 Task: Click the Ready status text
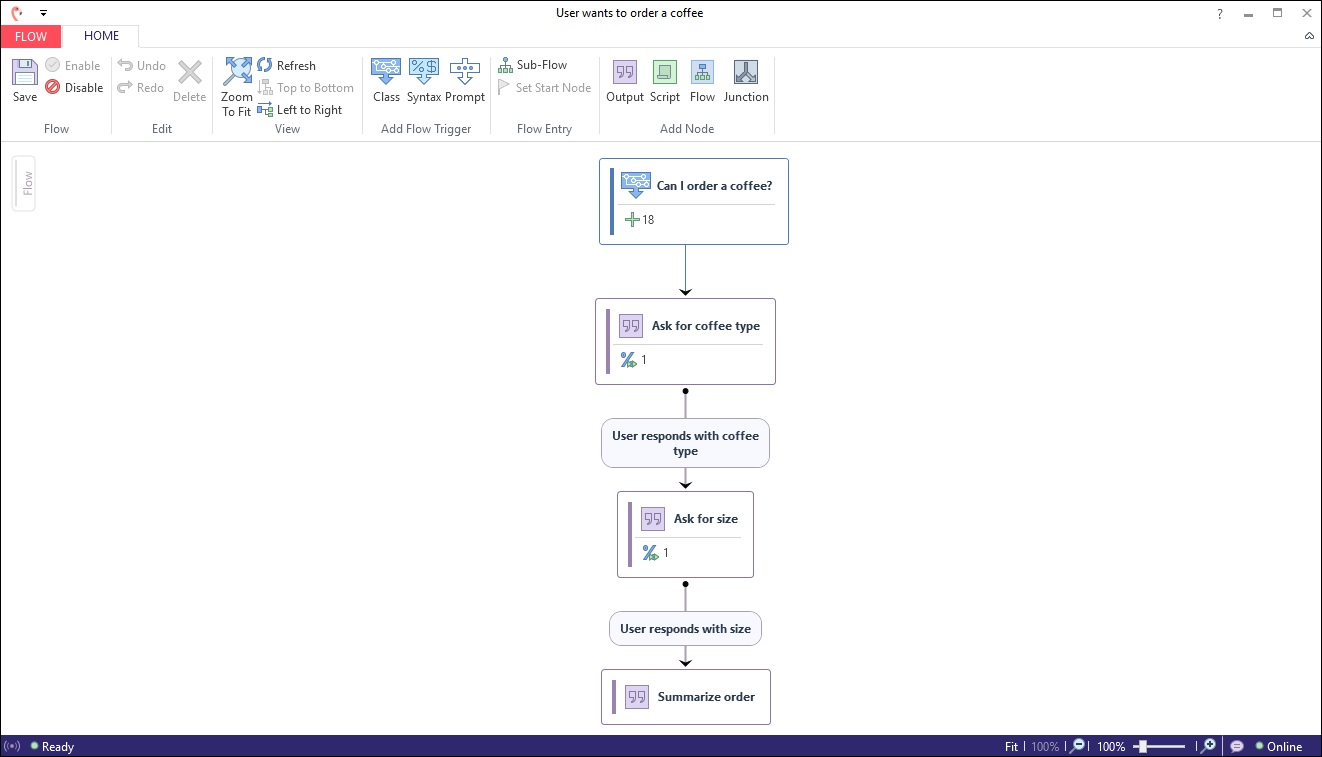coord(58,747)
